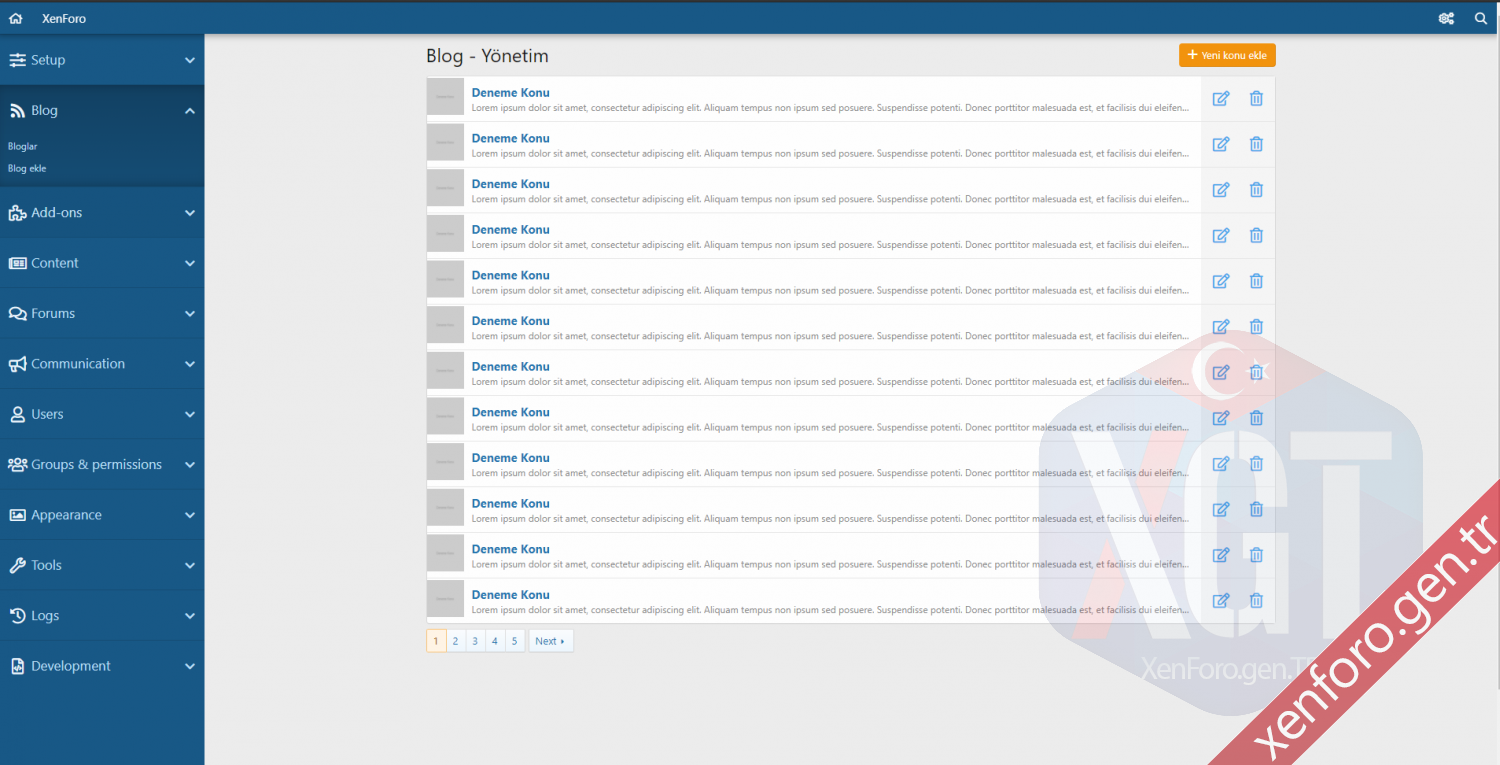Open the Groups & permissions menu
The height and width of the screenshot is (765, 1500).
[96, 465]
